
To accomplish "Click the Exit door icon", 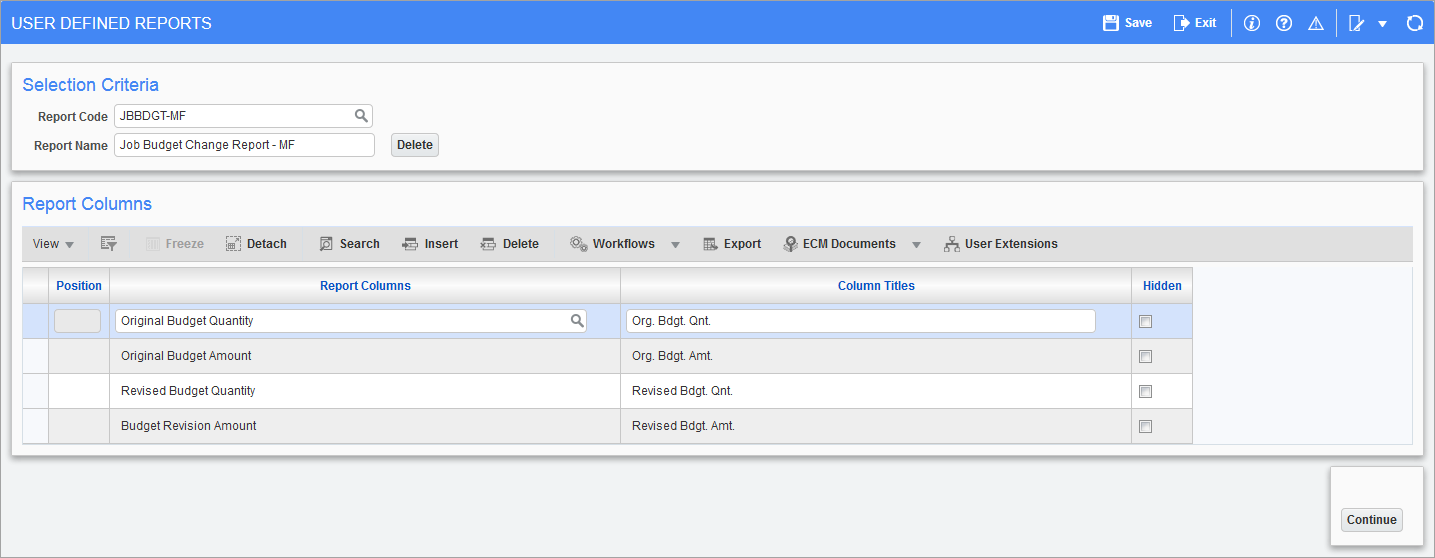I will [1182, 23].
